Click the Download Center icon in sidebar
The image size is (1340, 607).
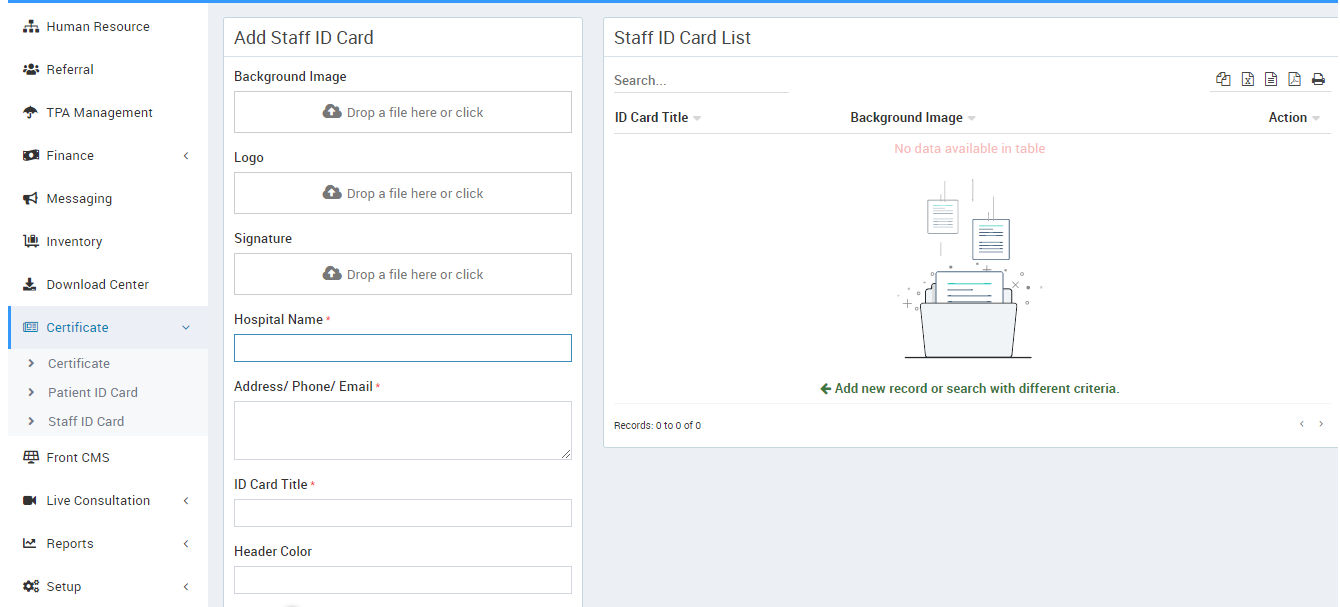[30, 285]
